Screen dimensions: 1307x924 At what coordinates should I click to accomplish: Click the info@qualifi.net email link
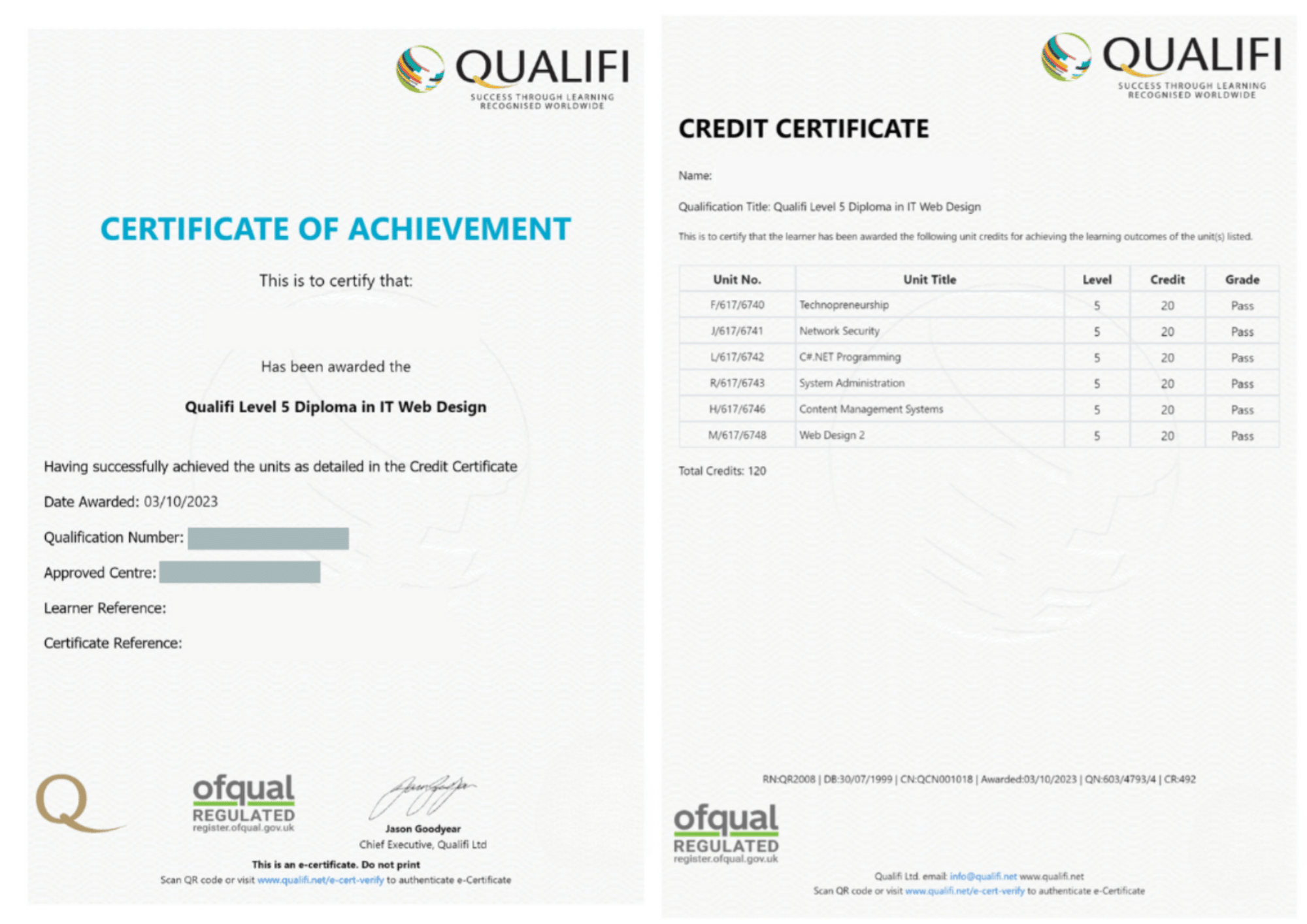coord(982,876)
